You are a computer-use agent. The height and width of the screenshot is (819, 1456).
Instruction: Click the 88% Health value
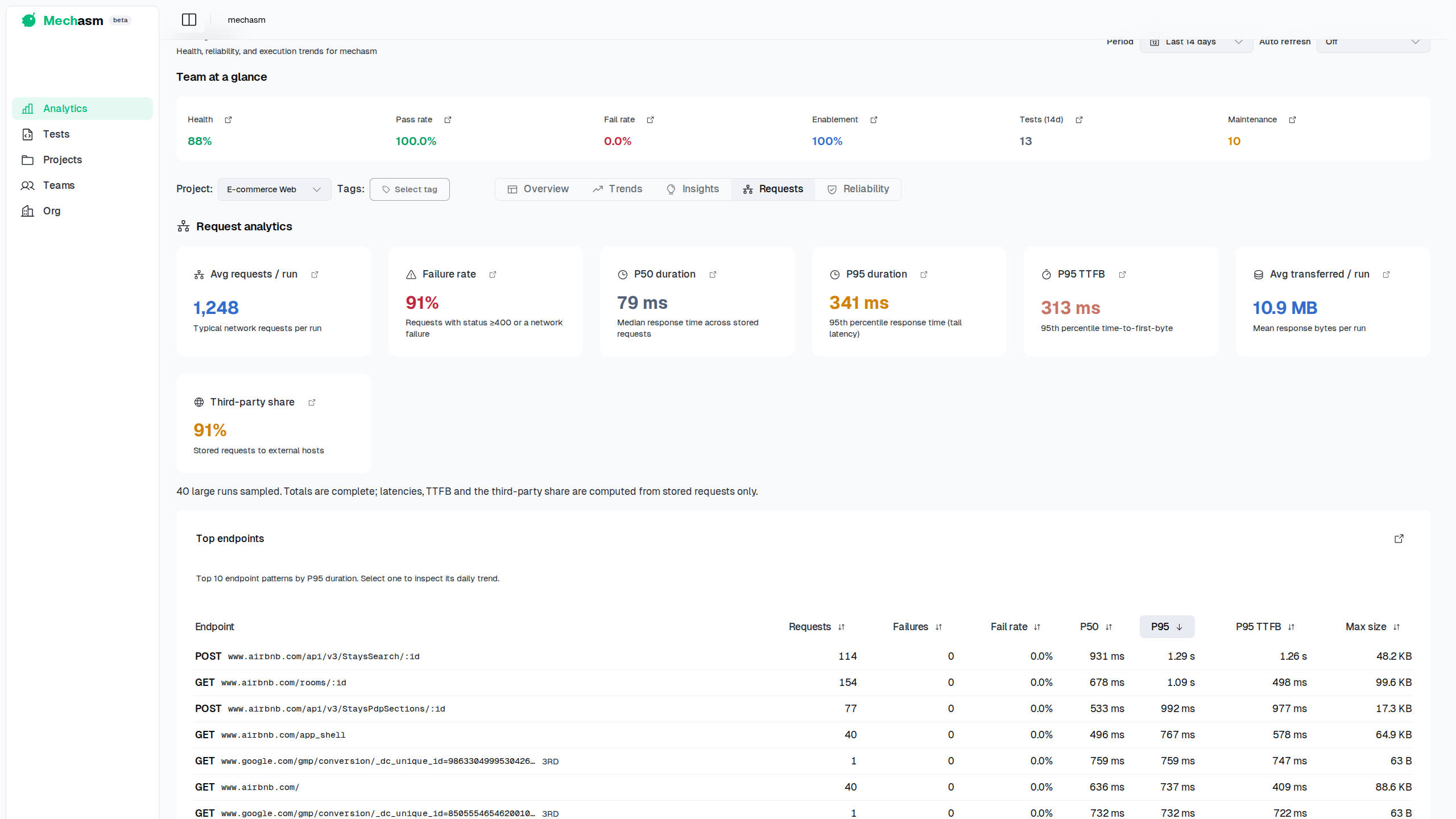click(200, 141)
